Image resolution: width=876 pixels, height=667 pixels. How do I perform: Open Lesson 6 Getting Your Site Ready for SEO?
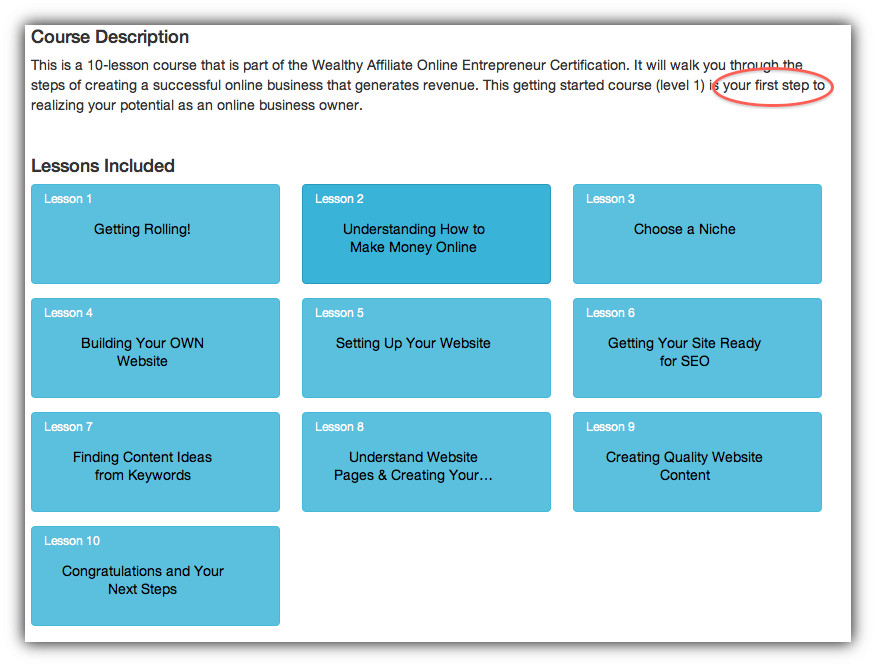697,348
